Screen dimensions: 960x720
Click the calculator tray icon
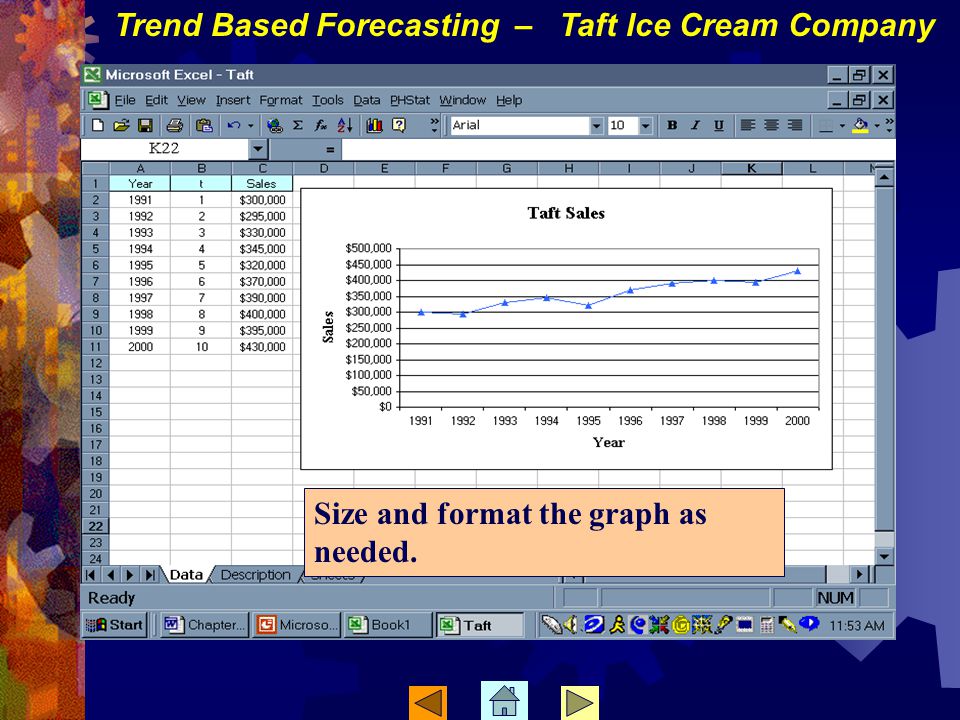click(766, 624)
